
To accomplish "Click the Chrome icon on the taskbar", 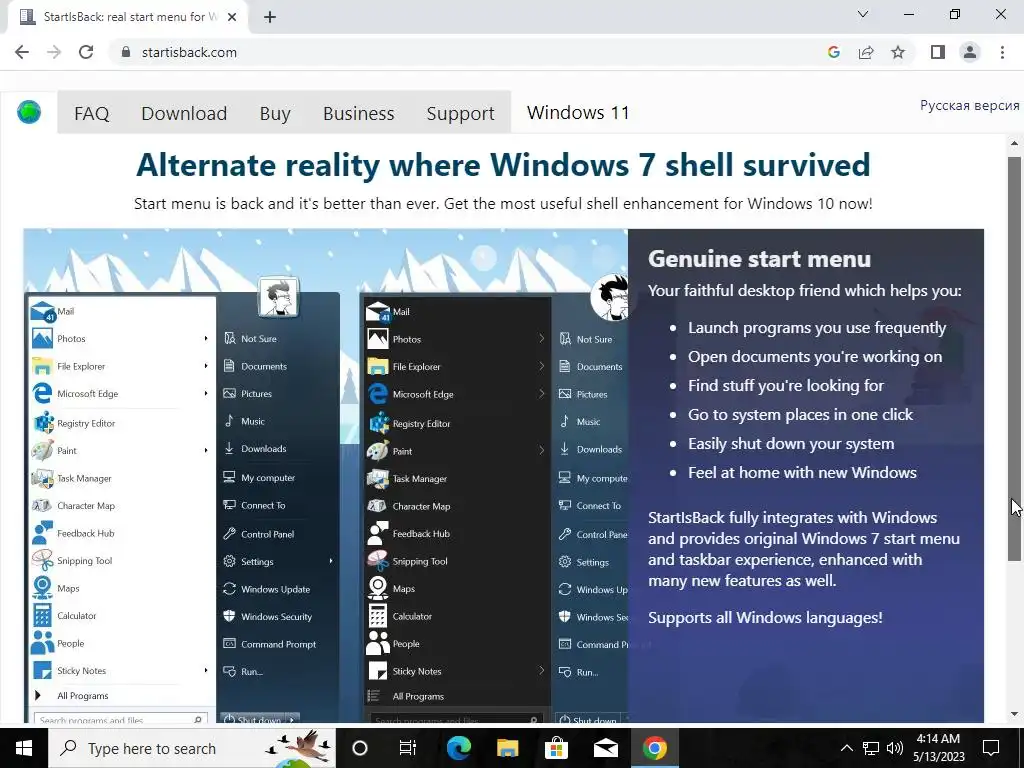I will (654, 748).
